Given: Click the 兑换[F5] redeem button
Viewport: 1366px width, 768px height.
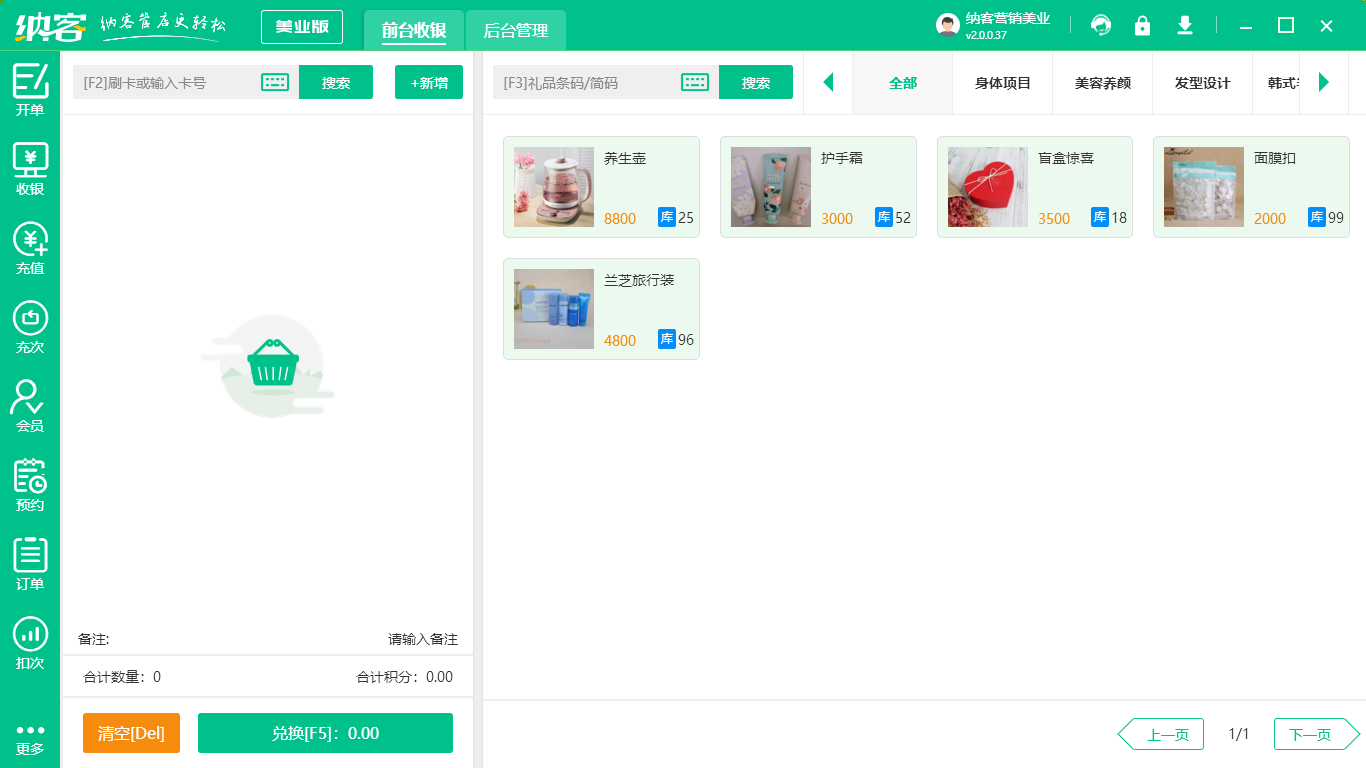Looking at the screenshot, I should [x=325, y=733].
